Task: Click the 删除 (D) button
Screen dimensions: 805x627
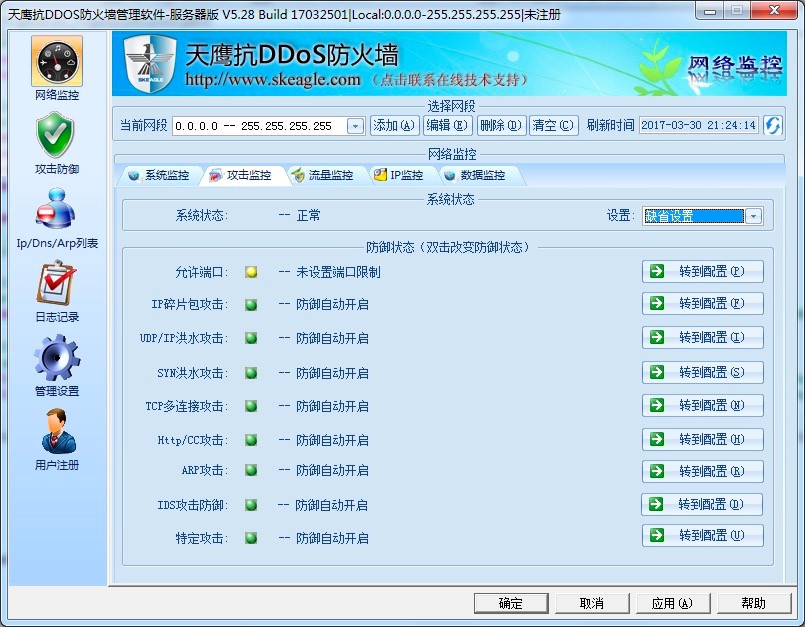Action: pos(501,125)
